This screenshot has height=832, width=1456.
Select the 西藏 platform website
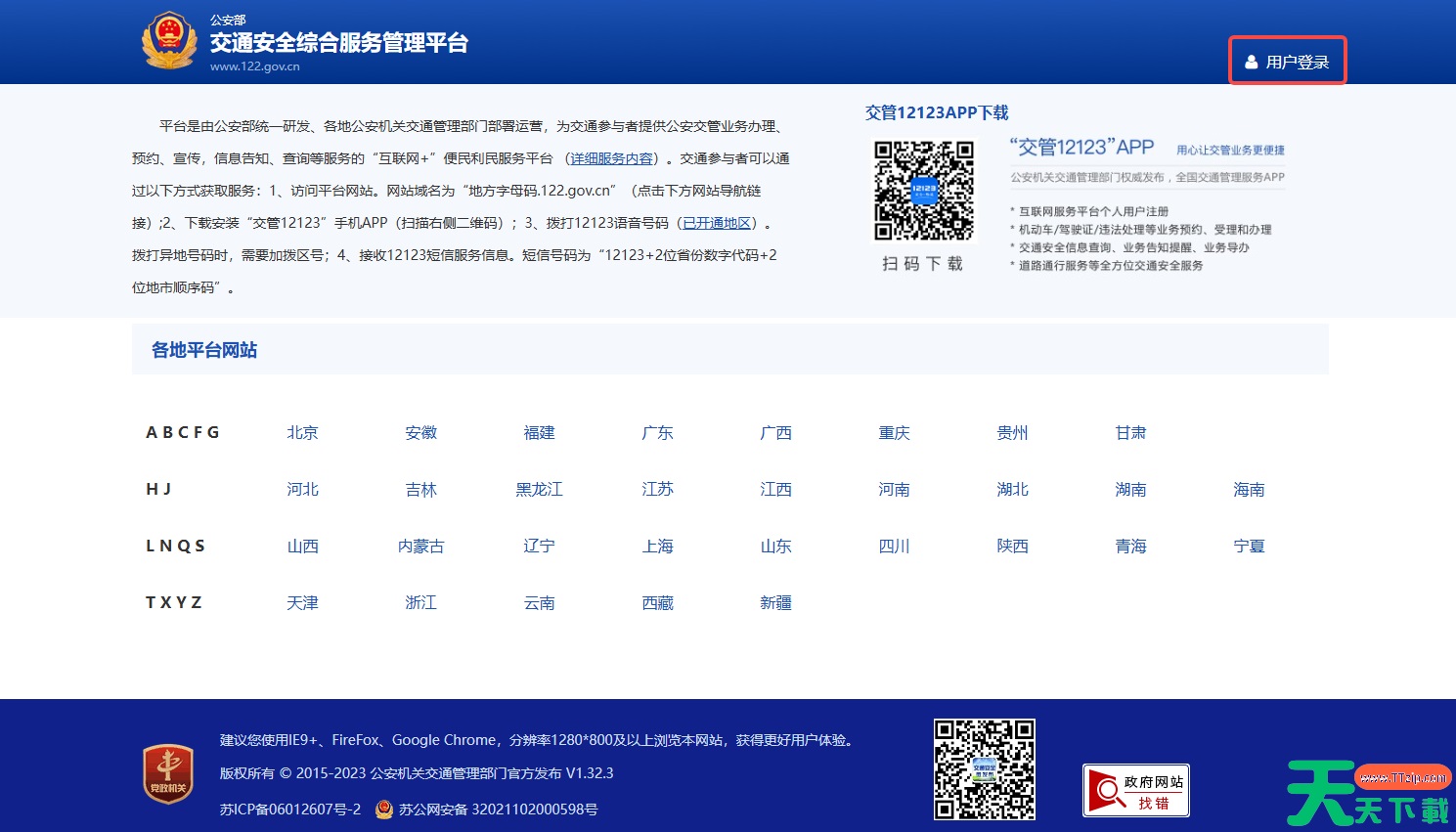tap(657, 603)
